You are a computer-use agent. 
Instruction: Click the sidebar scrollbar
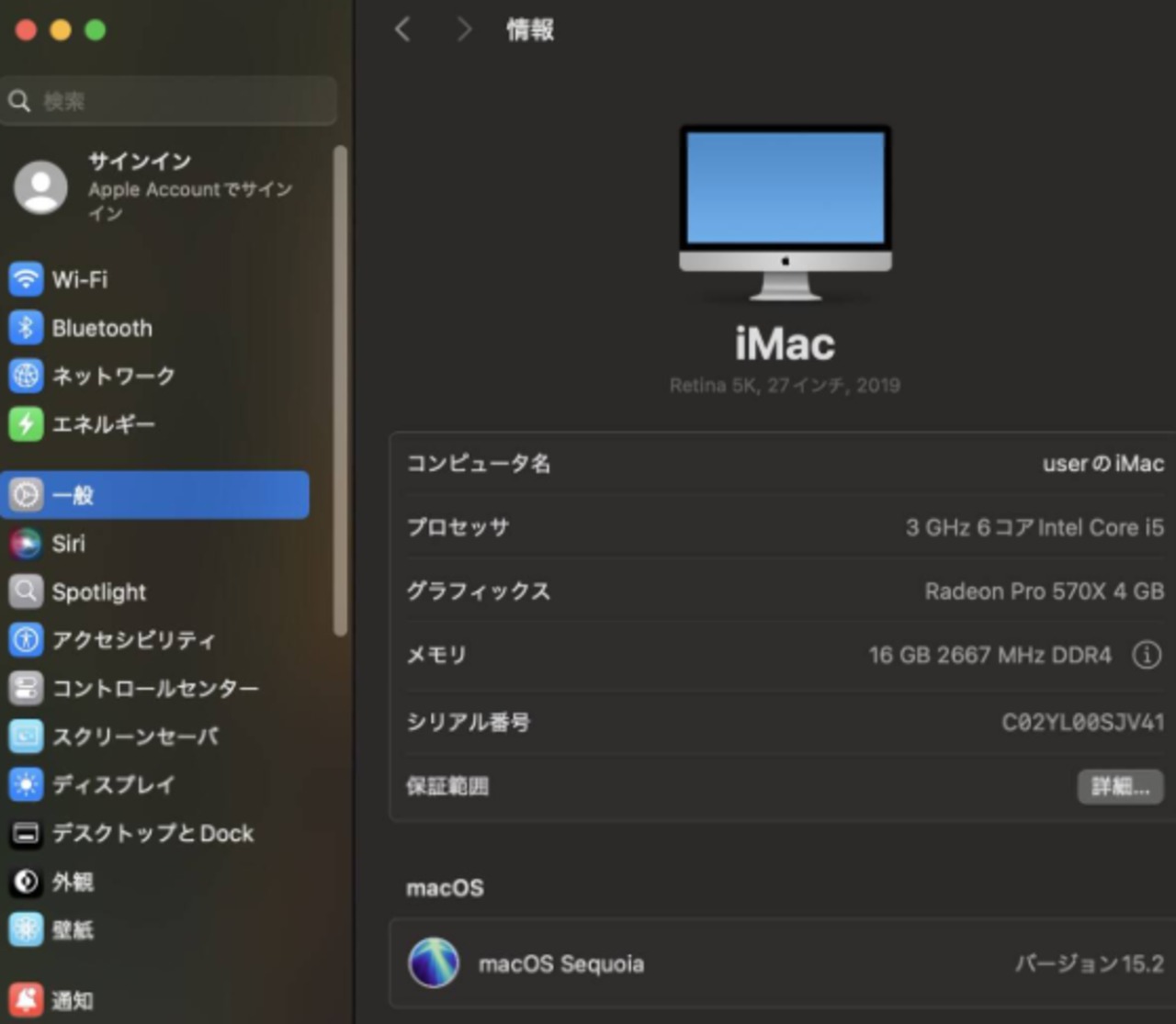[x=340, y=390]
